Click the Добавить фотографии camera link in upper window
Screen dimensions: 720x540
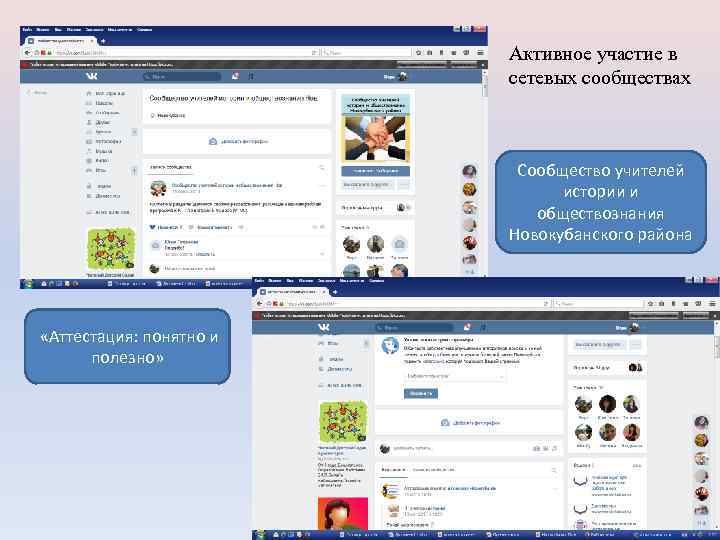click(238, 141)
